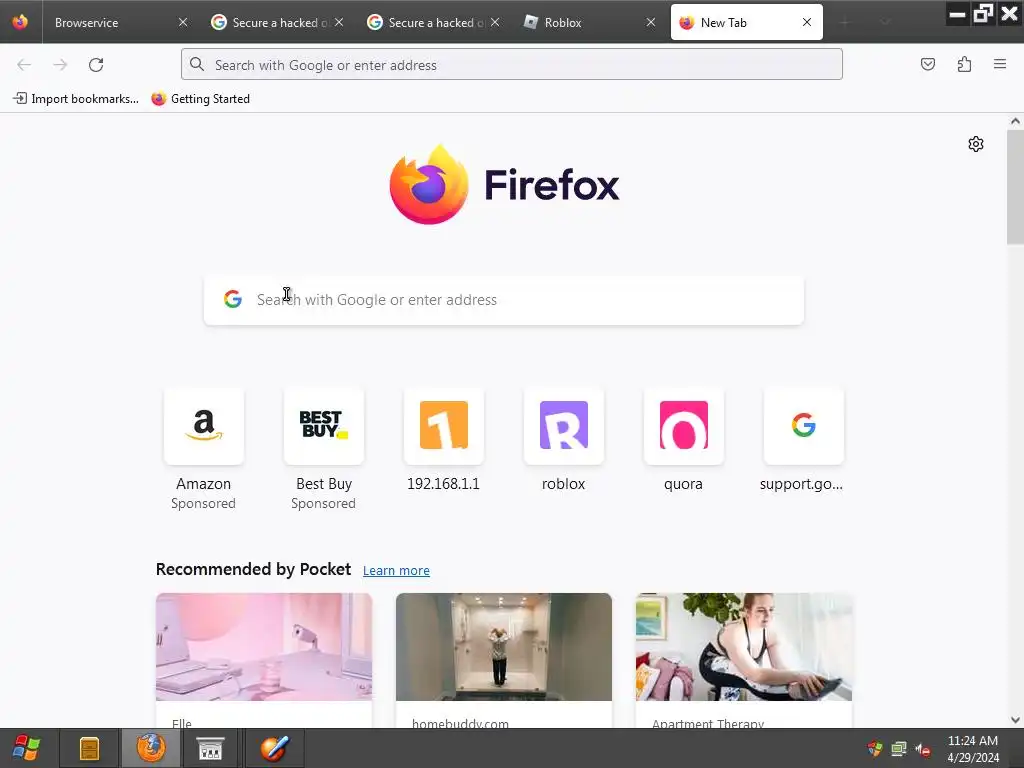Reload the current page
The image size is (1024, 768).
coord(96,65)
